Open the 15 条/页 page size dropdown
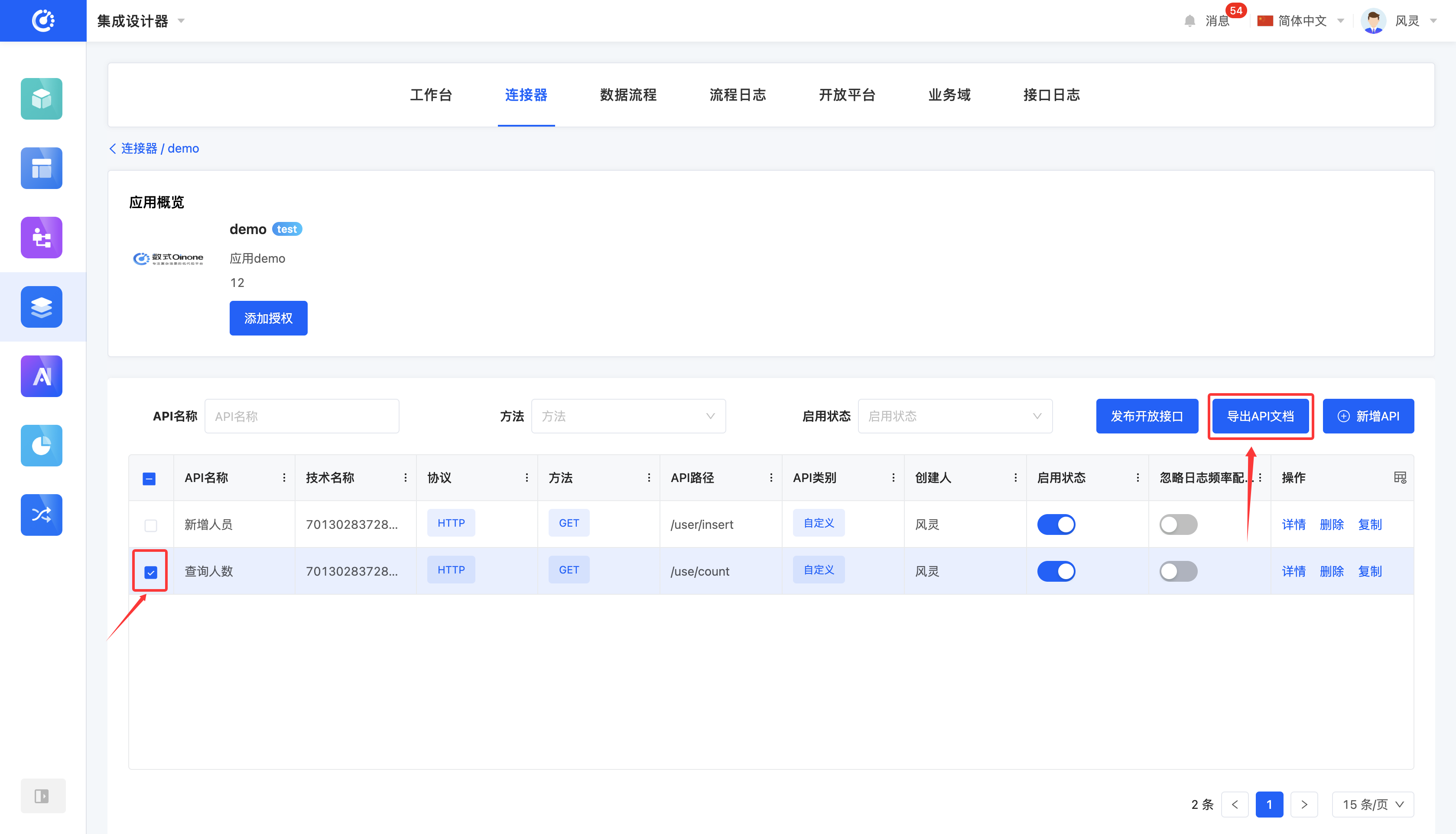This screenshot has height=834, width=1456. 1372,804
